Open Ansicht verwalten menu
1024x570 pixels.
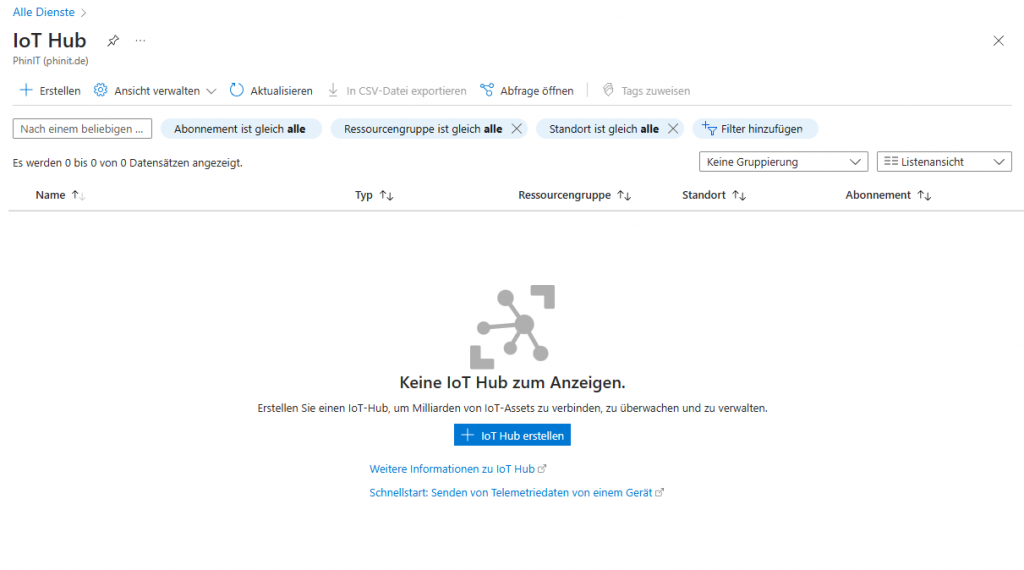pos(155,91)
